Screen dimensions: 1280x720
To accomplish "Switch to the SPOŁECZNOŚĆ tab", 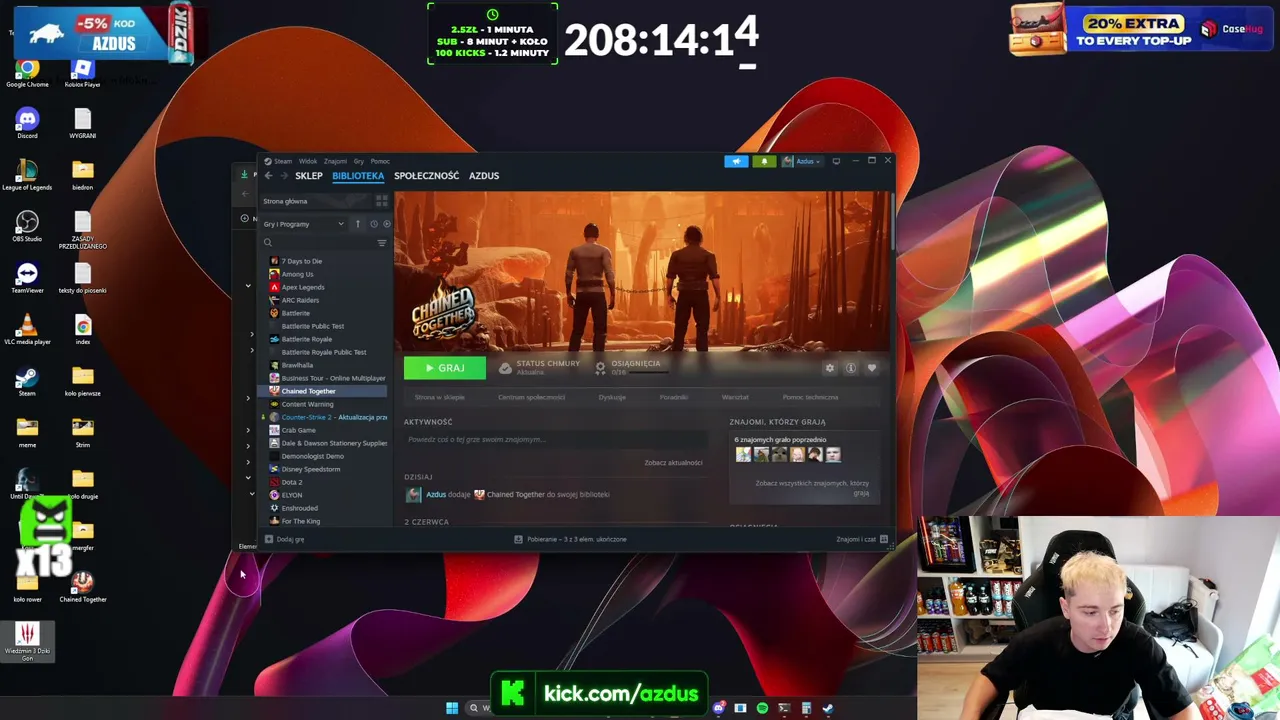I will (x=427, y=176).
